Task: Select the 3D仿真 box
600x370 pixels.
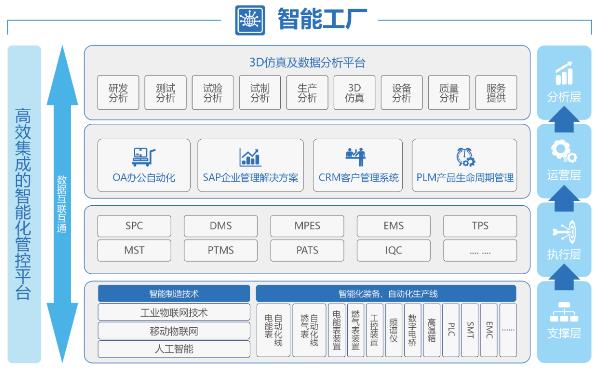Action: coord(354,93)
